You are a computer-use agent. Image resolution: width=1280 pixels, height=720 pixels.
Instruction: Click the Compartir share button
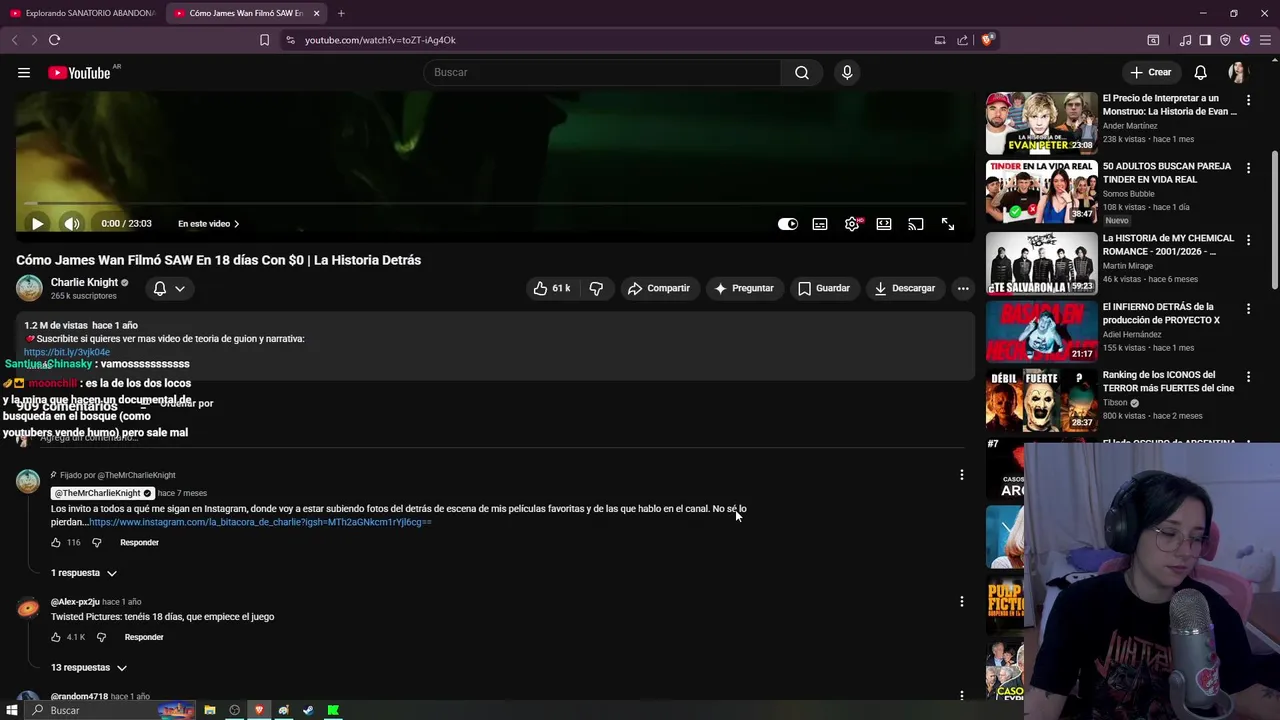click(x=659, y=288)
